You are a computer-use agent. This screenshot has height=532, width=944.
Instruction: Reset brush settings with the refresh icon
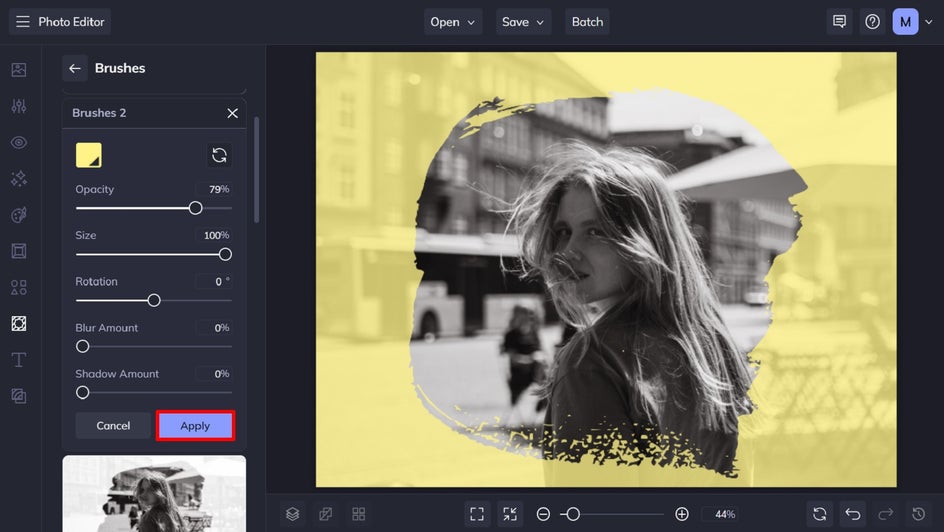tap(219, 155)
